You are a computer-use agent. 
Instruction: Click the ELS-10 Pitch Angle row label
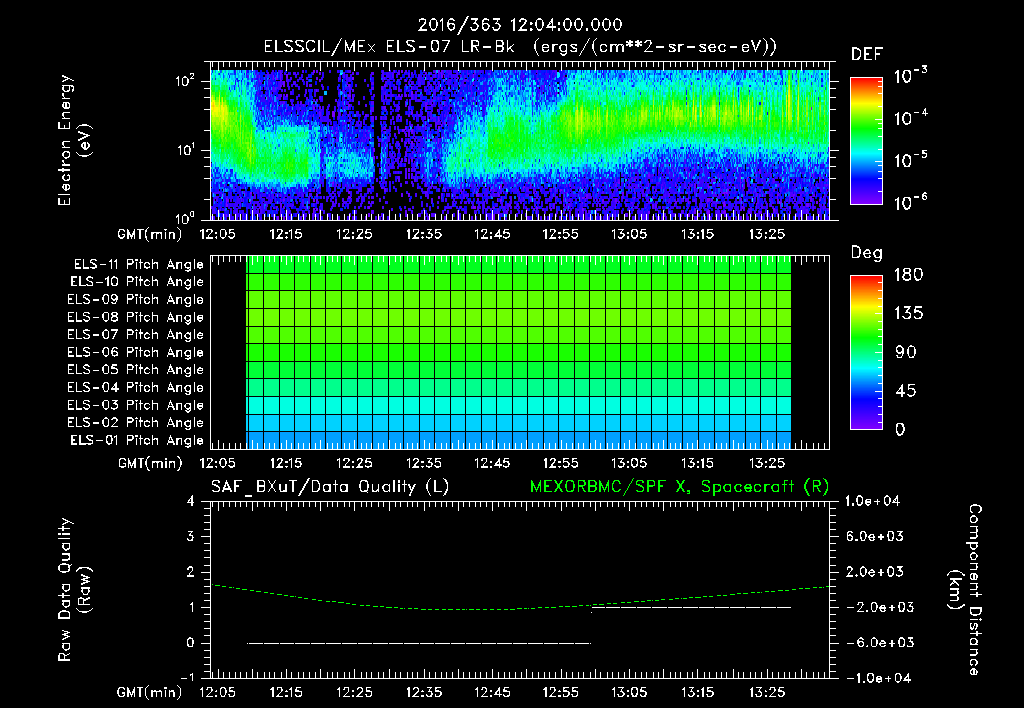coord(137,282)
